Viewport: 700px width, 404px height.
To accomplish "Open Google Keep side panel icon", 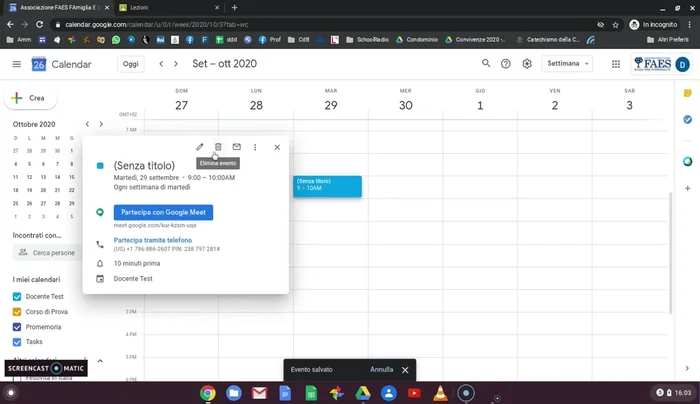I will 688,93.
